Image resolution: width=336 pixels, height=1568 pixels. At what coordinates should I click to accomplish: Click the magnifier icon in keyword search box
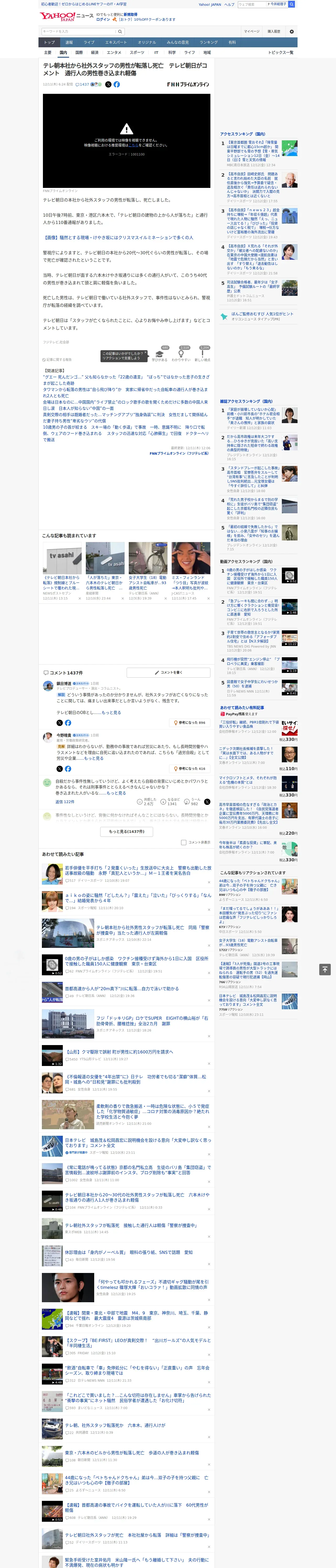[x=120, y=32]
